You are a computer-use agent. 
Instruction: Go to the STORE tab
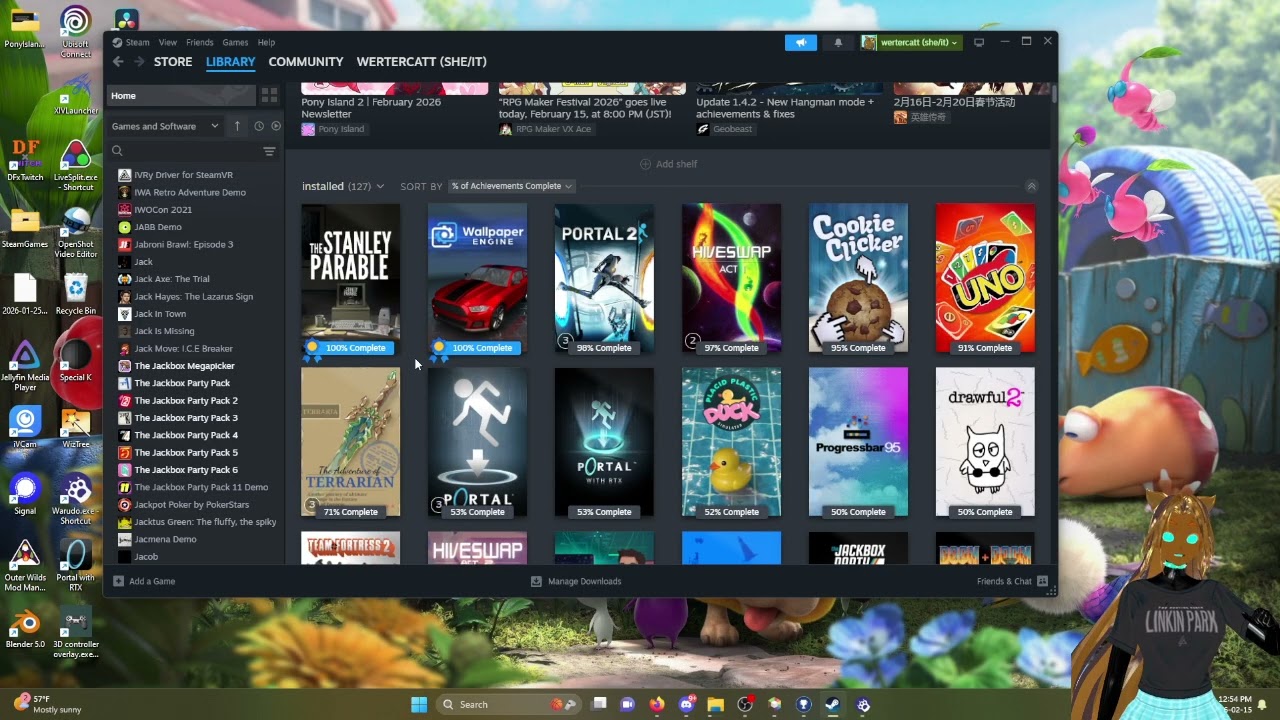tap(173, 62)
